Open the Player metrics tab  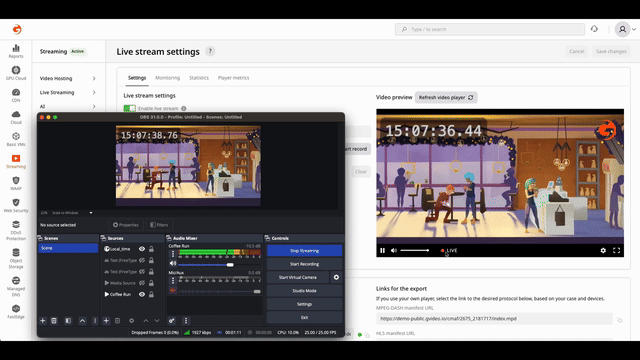pos(233,78)
